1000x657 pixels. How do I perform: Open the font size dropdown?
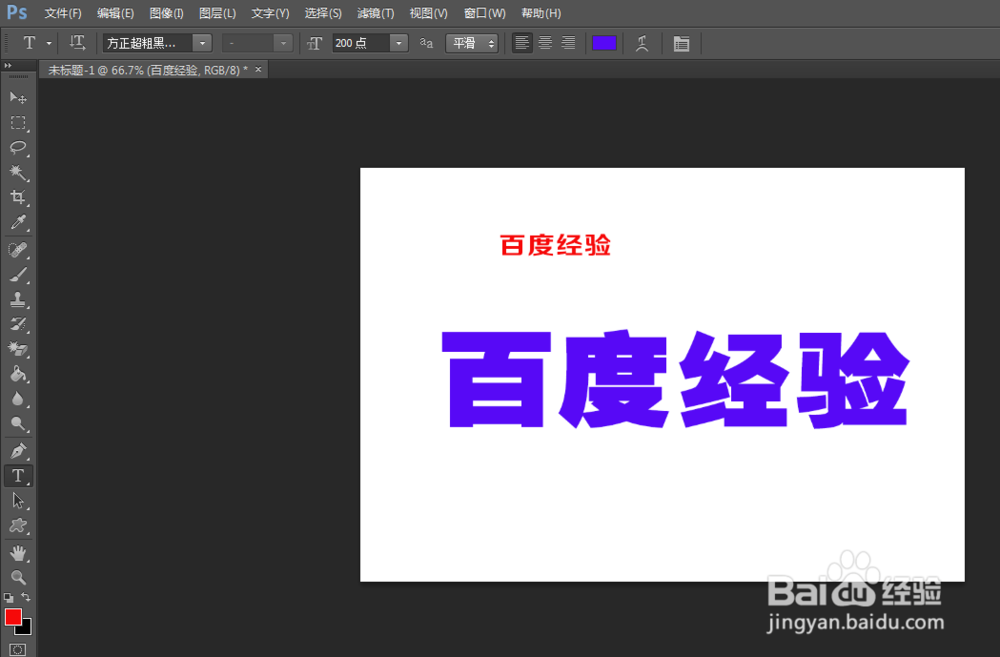(x=398, y=43)
